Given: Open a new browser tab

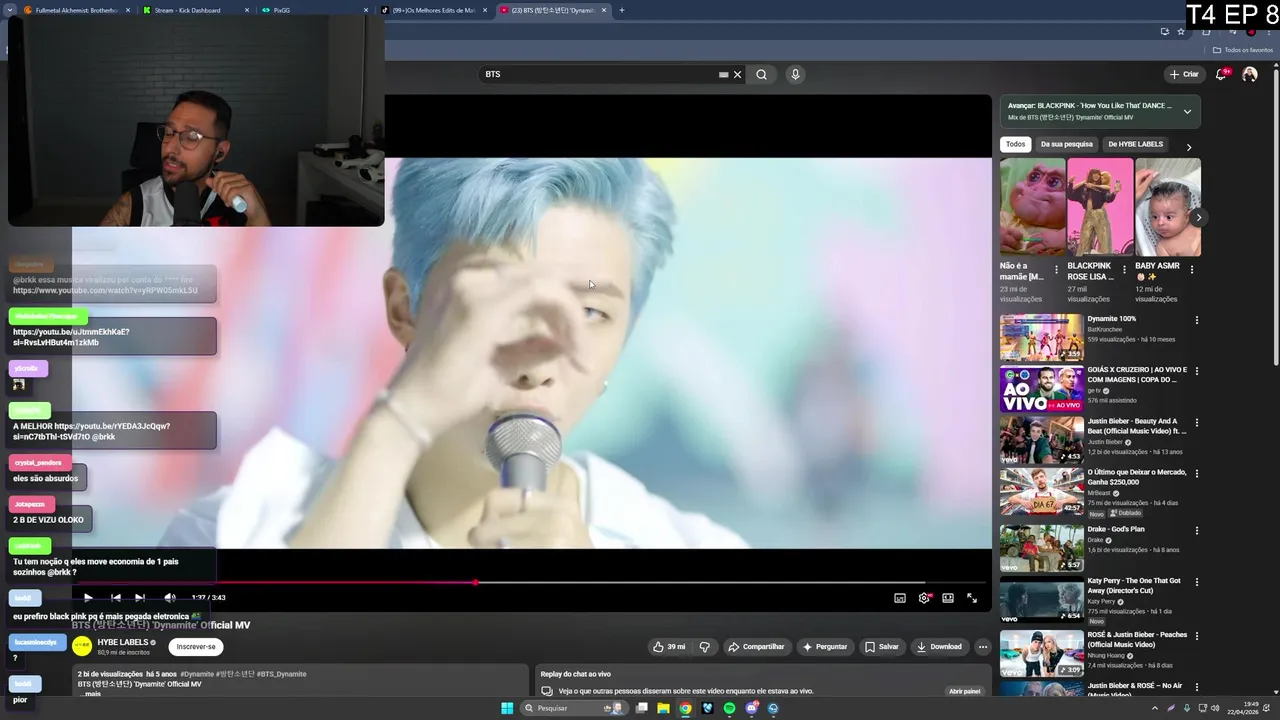Looking at the screenshot, I should point(621,10).
